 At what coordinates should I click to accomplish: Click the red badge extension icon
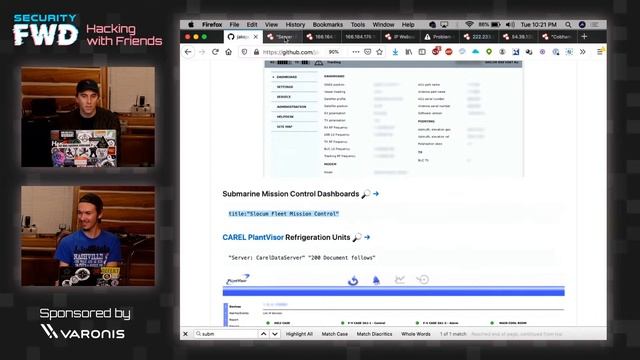(x=436, y=51)
